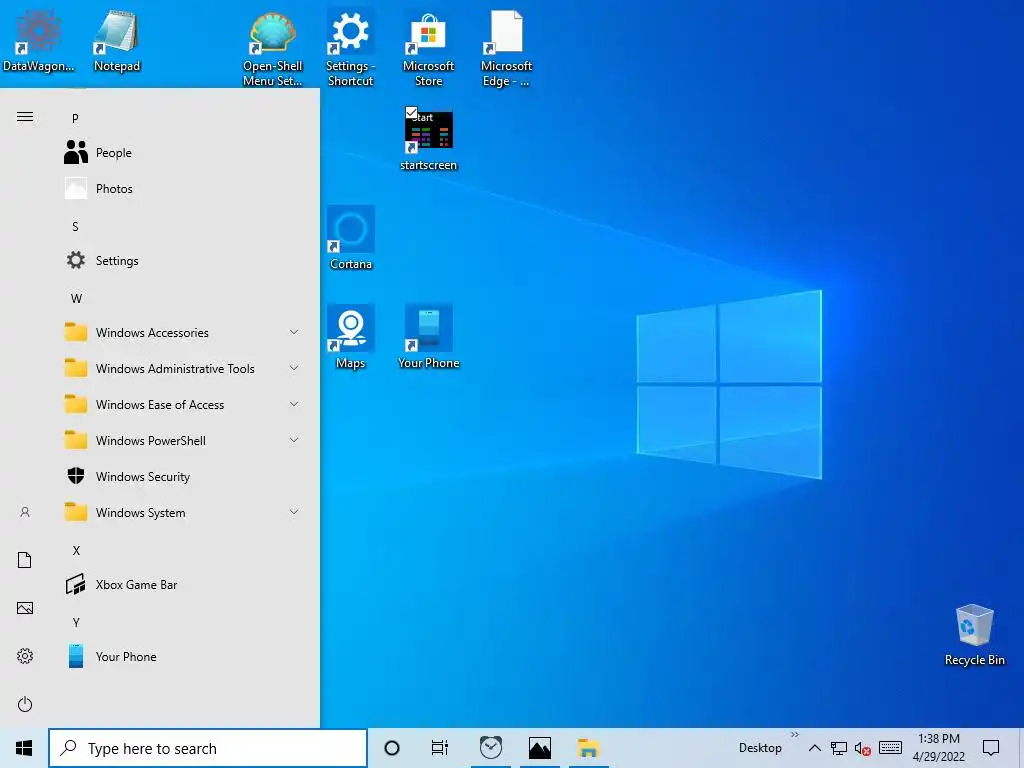
Task: Open Photos from the Start menu list
Action: [x=183, y=189]
